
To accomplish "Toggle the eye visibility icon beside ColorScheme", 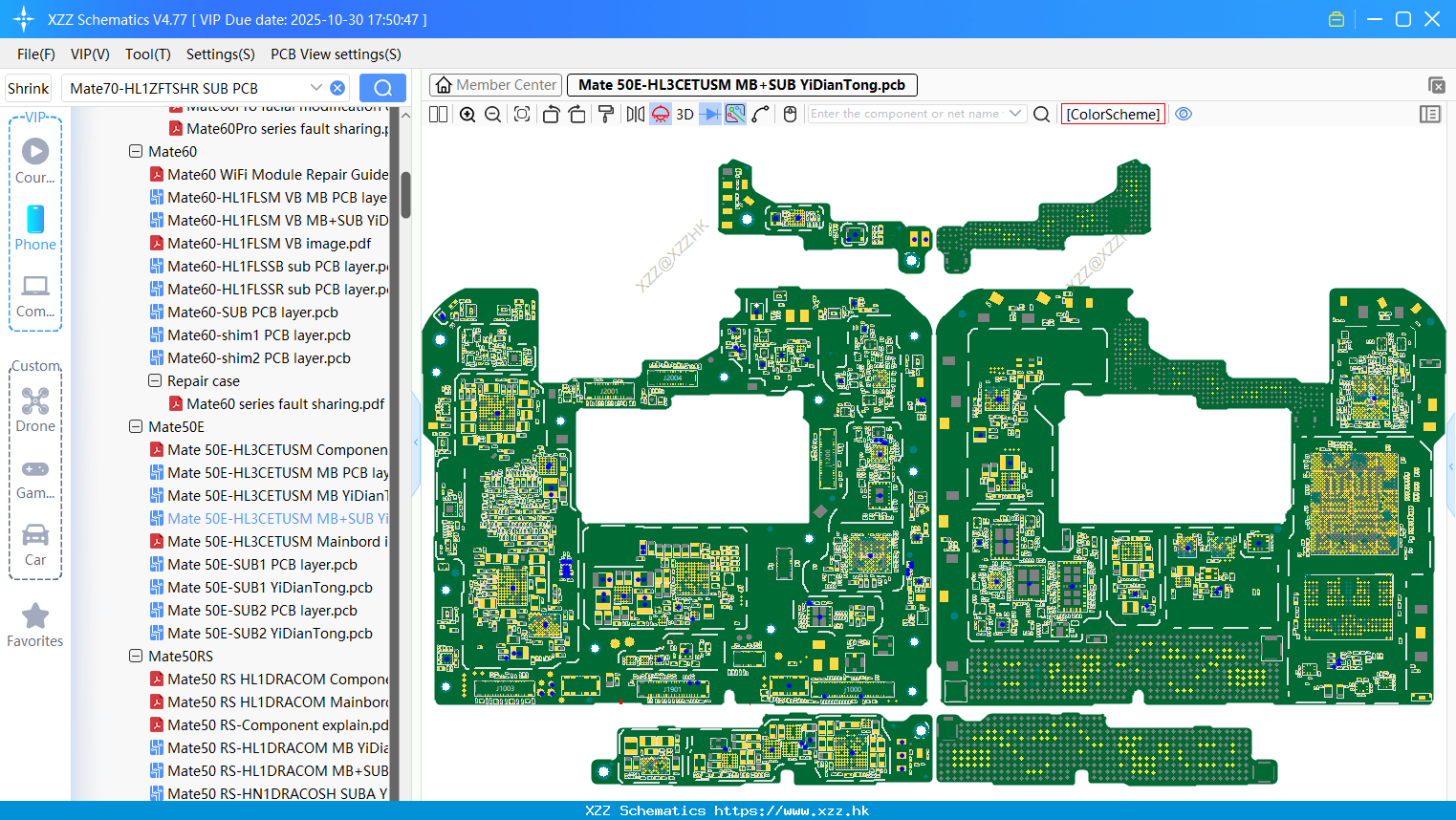I will point(1184,114).
